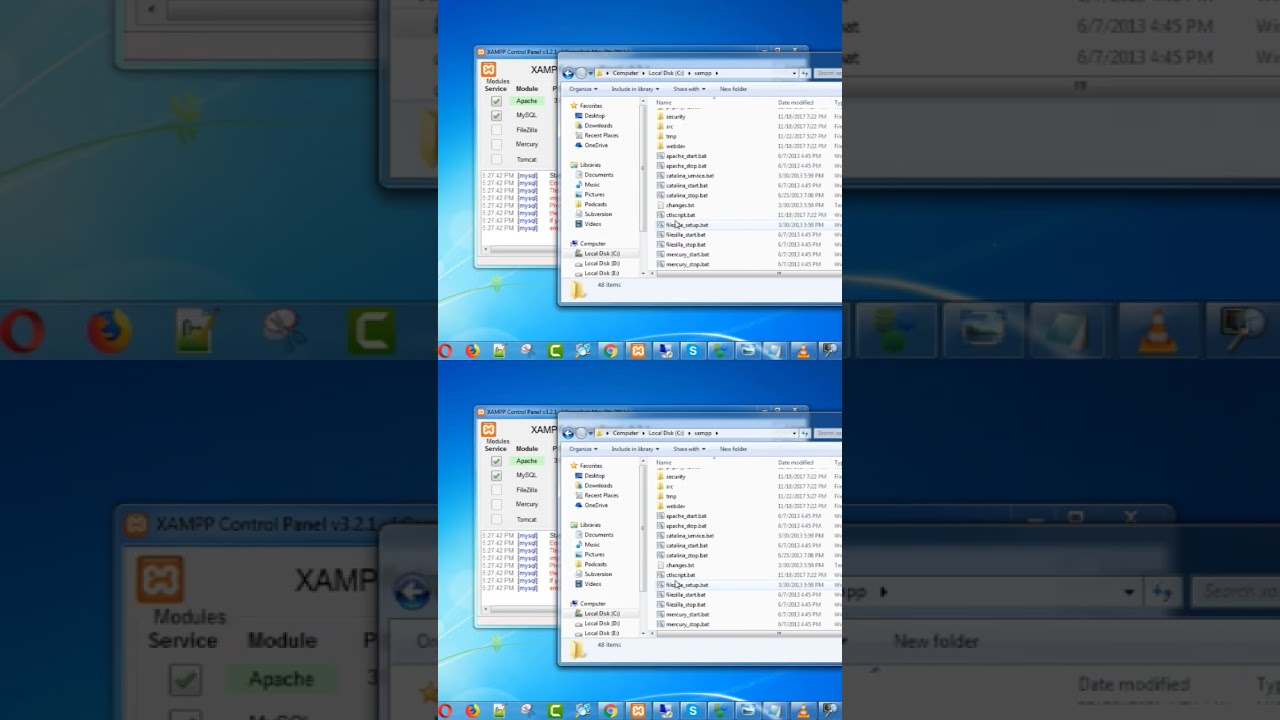
Task: Select the security folder icon in the top copy
Action: click(661, 117)
